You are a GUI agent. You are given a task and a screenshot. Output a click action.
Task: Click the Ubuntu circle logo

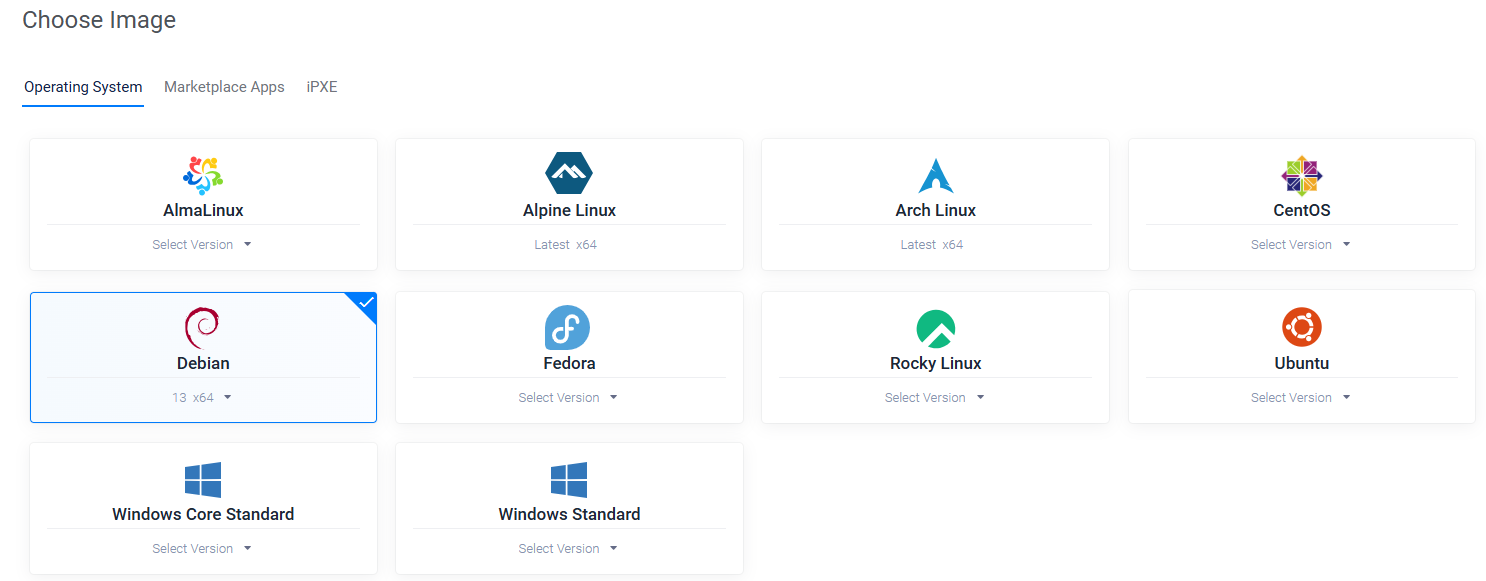(x=1301, y=325)
